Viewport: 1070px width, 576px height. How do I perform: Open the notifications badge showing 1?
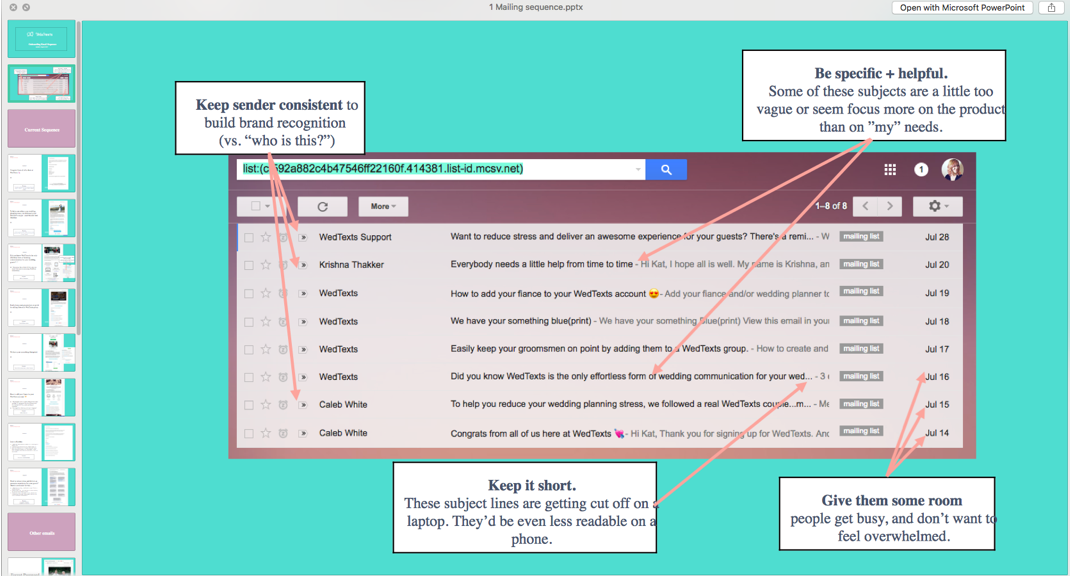pos(921,170)
